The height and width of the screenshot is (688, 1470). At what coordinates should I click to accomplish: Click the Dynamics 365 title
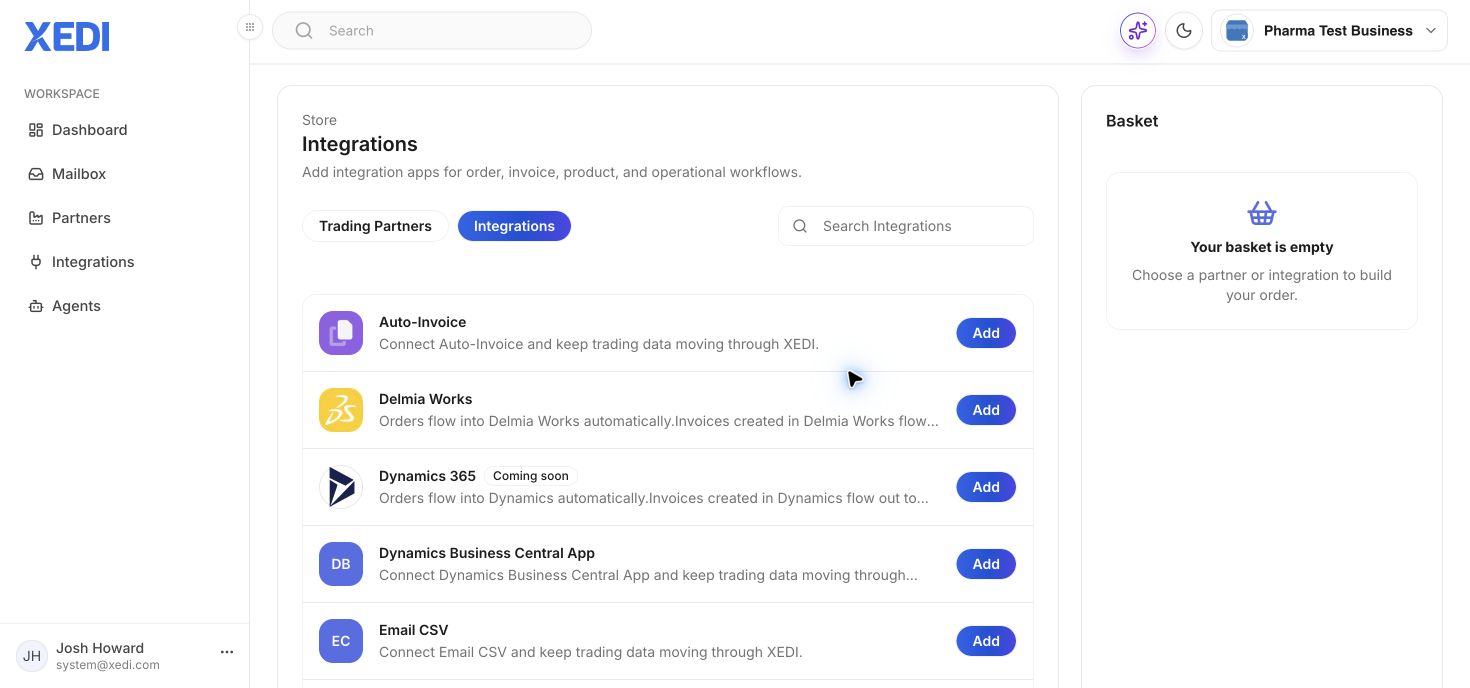427,476
